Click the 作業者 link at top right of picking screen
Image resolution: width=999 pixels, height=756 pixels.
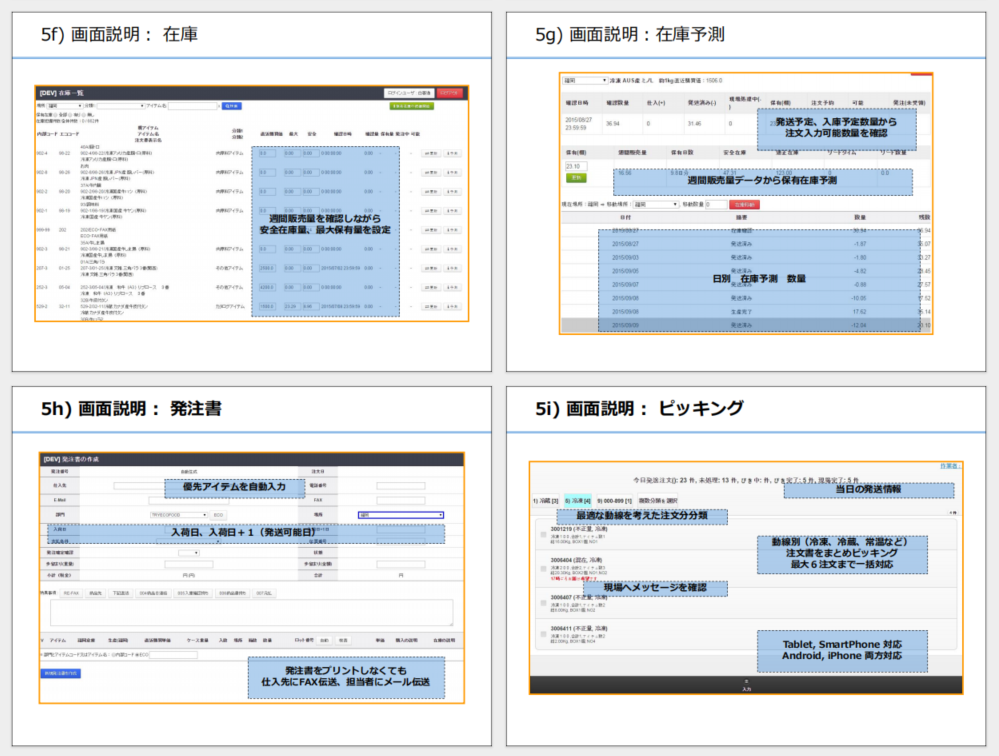pyautogui.click(x=950, y=466)
